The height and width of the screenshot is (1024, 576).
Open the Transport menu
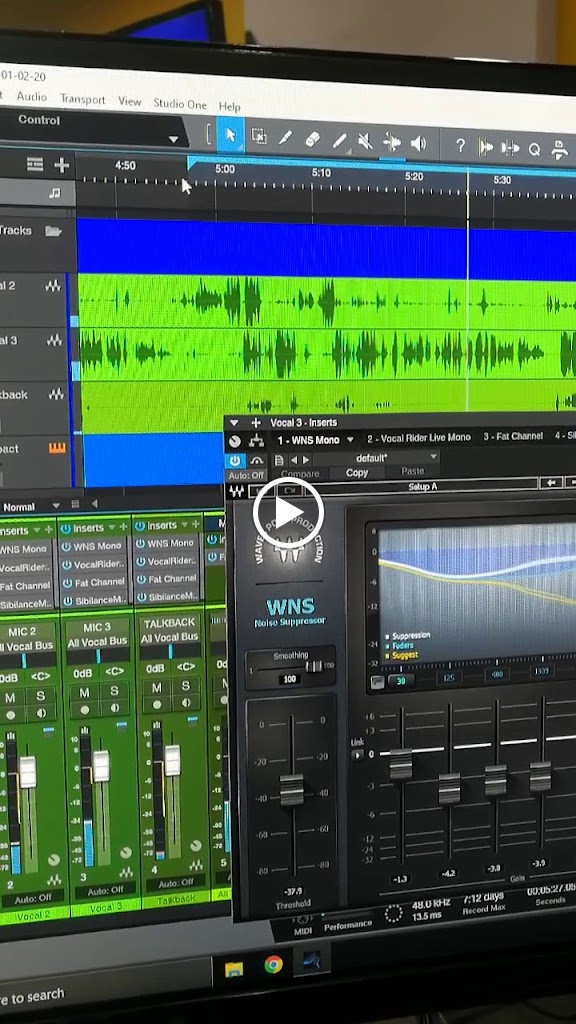(82, 99)
